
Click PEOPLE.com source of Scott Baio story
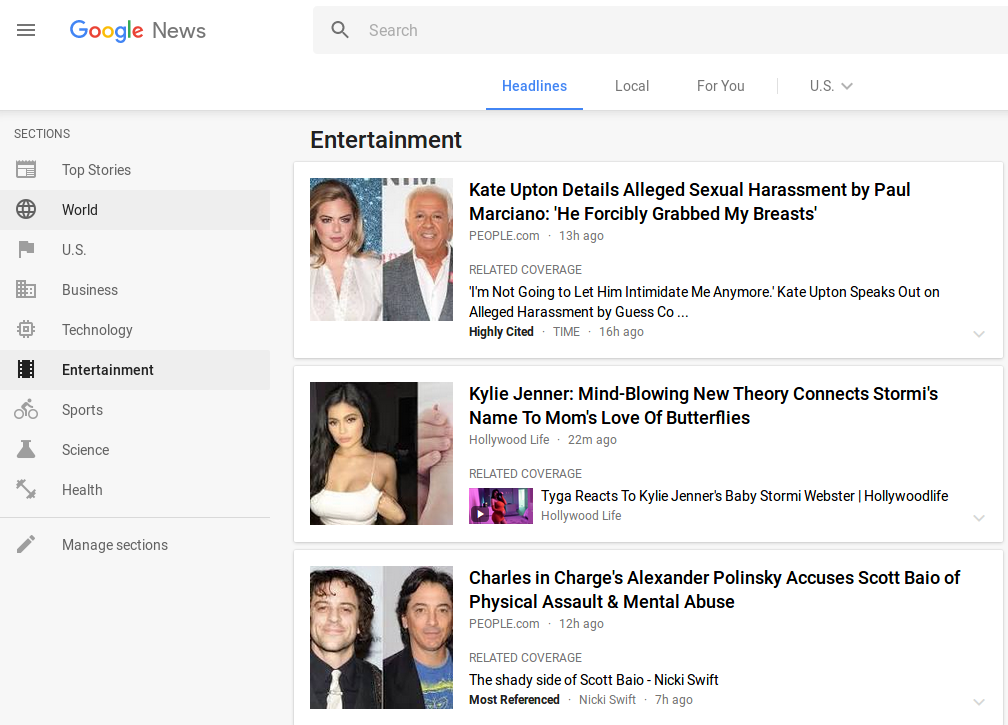504,623
